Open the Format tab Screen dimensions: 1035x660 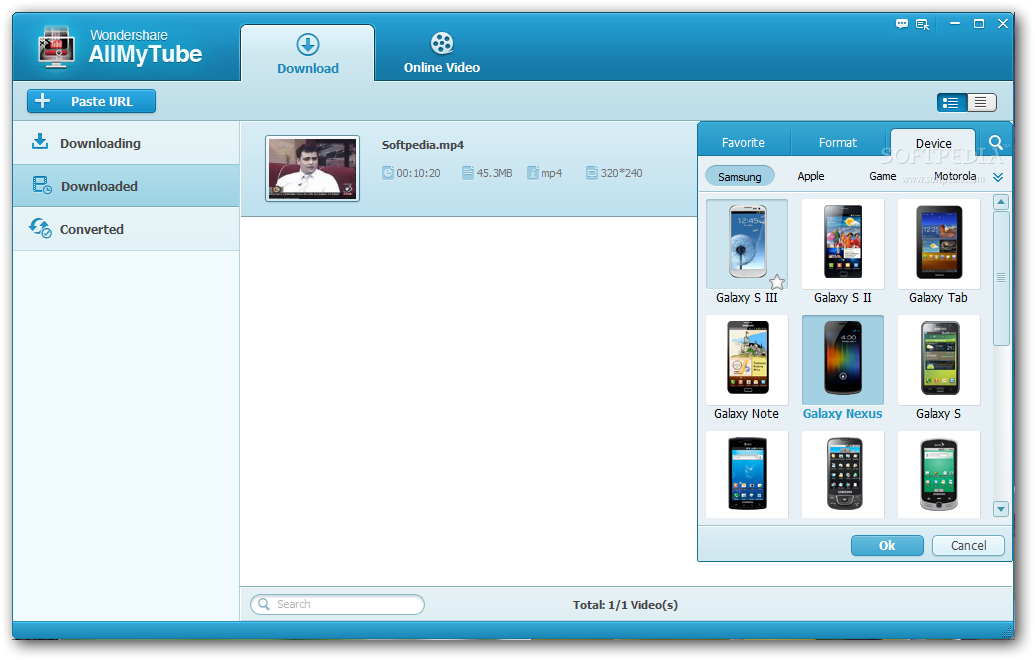click(x=838, y=143)
